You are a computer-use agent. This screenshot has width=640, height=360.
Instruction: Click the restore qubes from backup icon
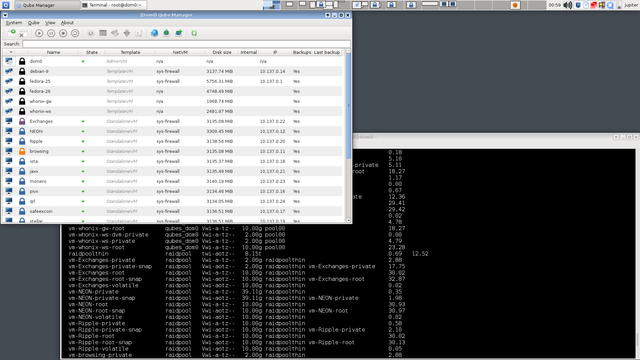[x=179, y=33]
